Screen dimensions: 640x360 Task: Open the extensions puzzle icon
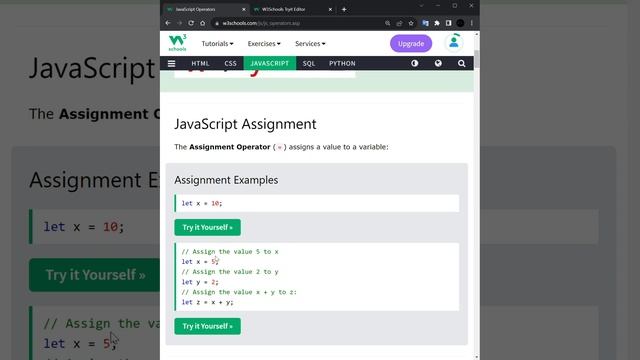coord(437,23)
